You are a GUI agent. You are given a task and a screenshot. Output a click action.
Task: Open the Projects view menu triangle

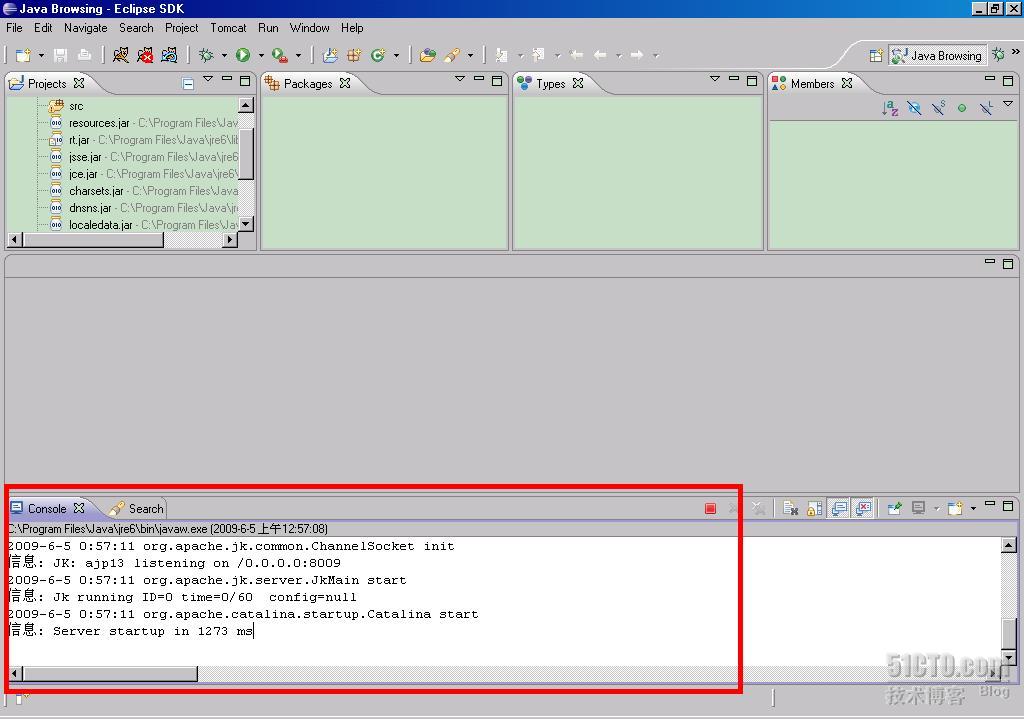208,80
